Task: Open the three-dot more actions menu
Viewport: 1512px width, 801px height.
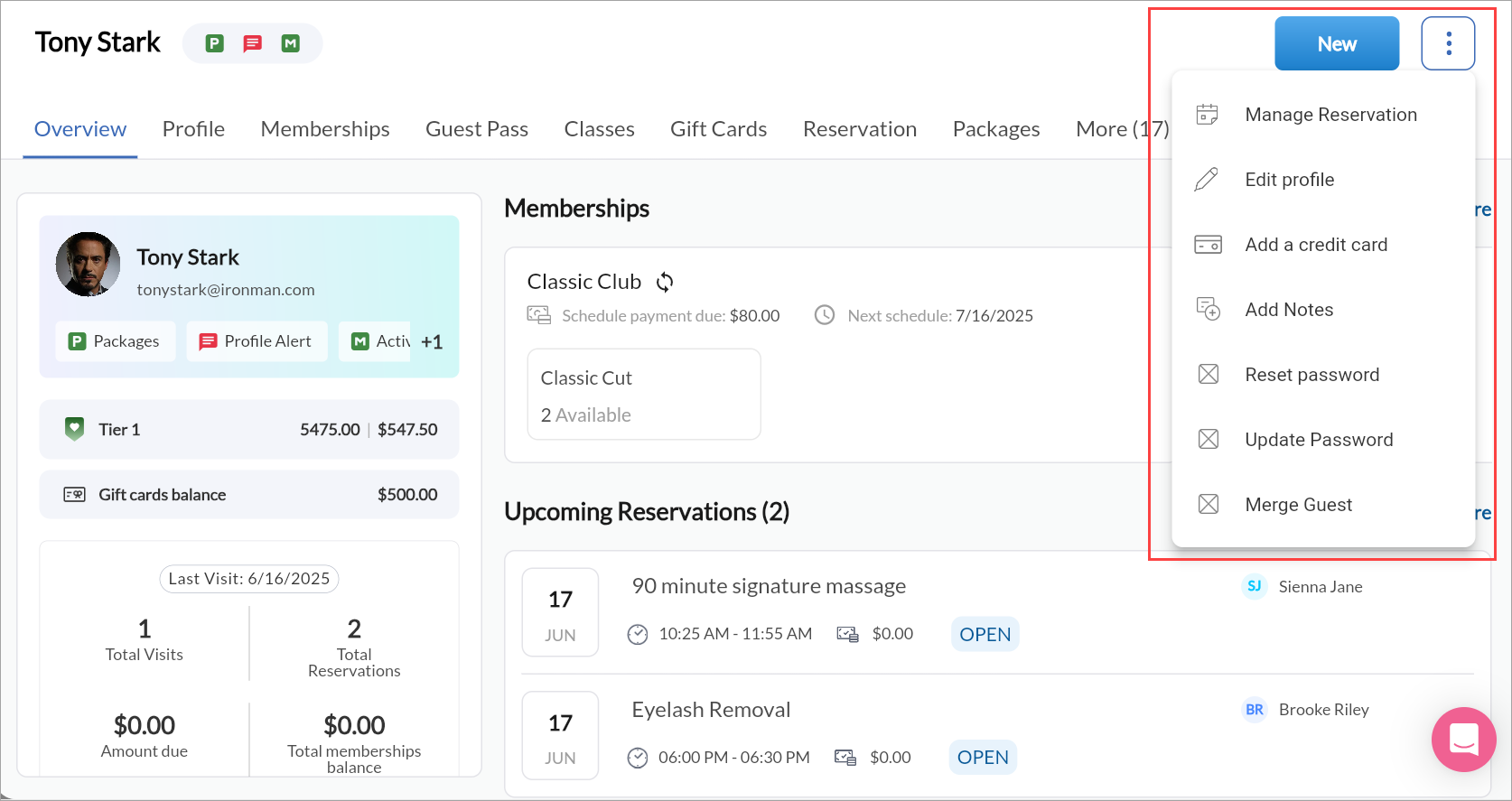Action: 1448,43
